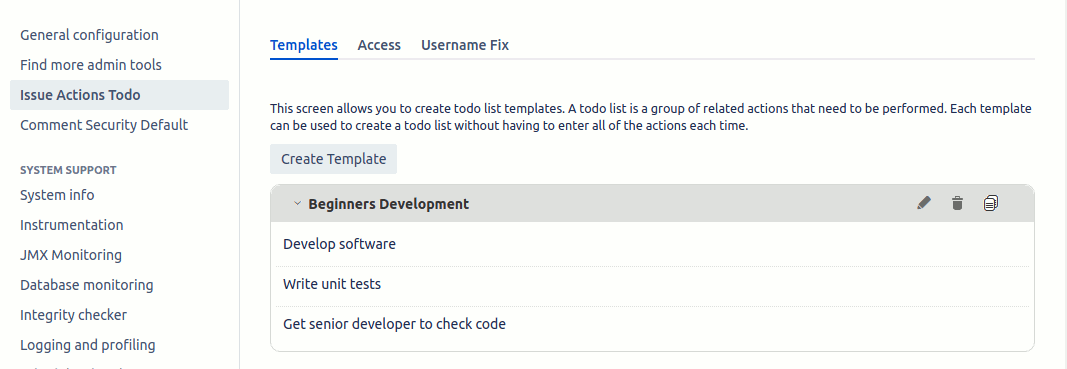Switch to the Access tab
Screen dimensions: 1067x369
point(379,45)
